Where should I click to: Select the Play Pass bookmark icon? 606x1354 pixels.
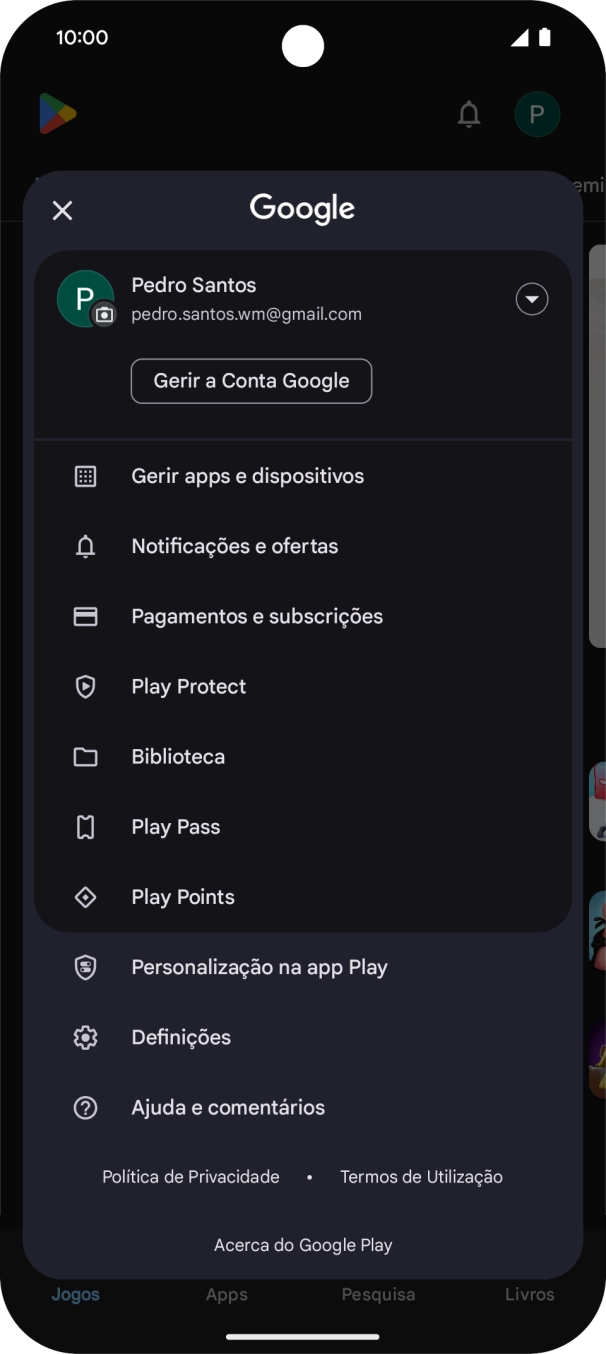85,826
